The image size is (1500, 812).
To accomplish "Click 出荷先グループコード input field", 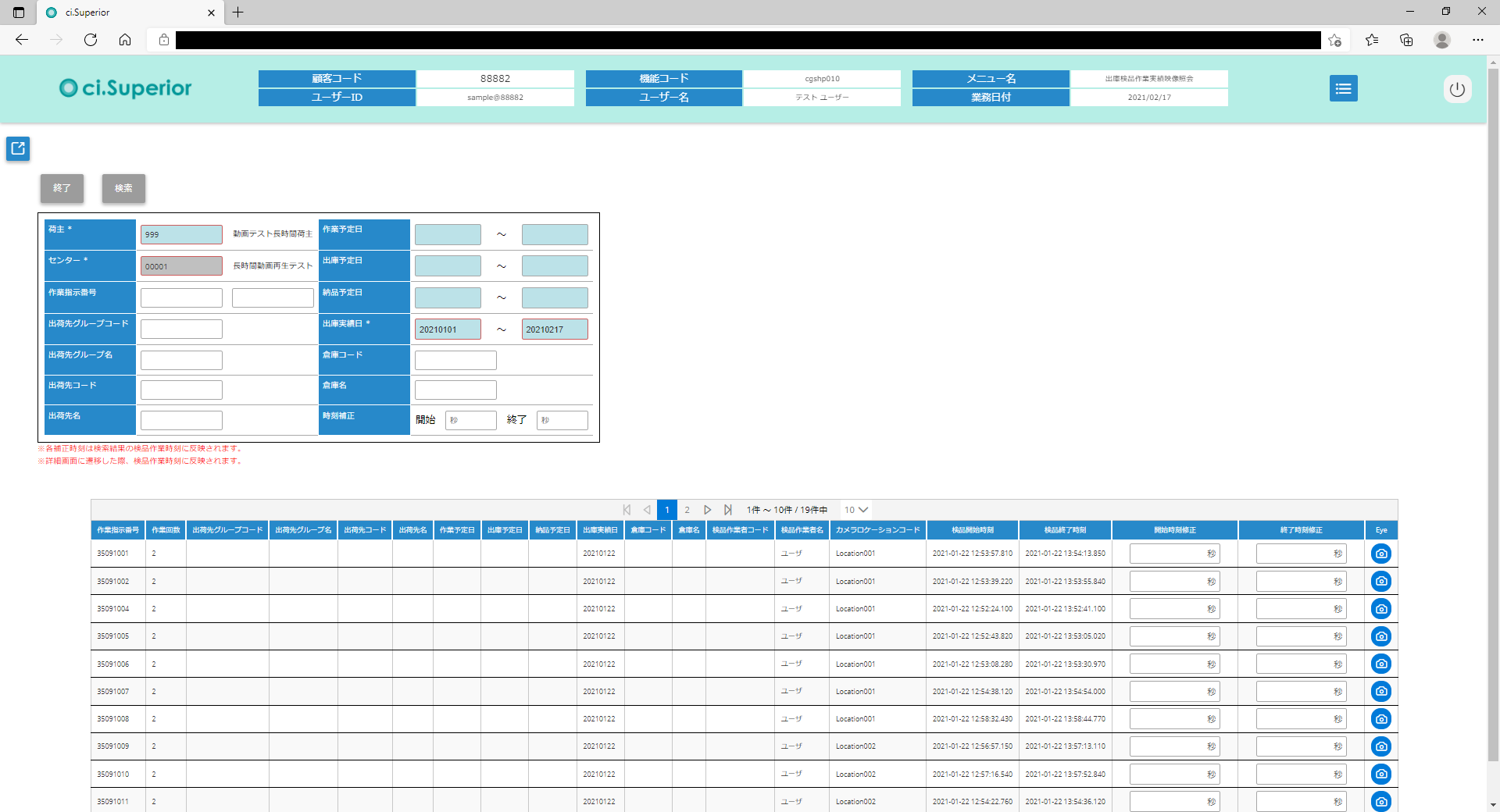I will pos(181,329).
